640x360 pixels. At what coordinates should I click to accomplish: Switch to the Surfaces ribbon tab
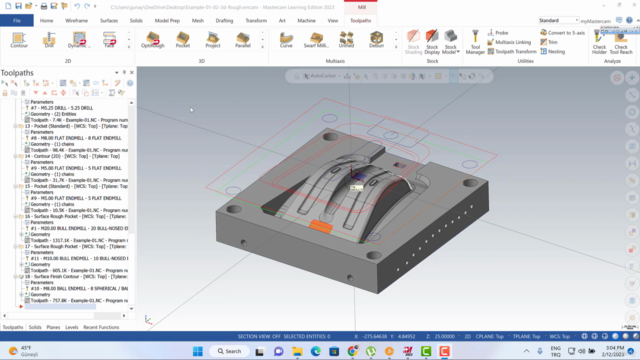coord(109,20)
